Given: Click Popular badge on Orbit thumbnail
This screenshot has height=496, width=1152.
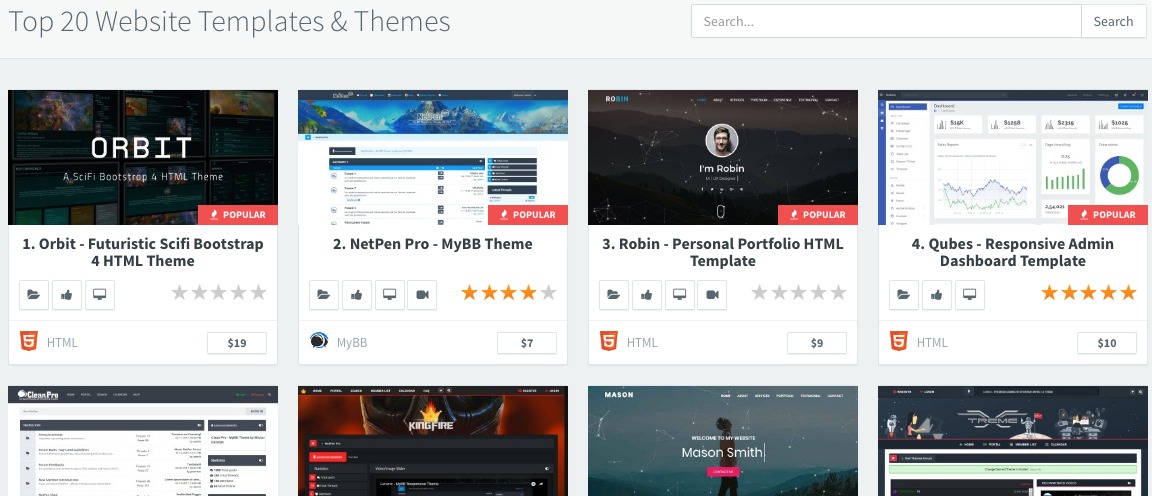Looking at the screenshot, I should (237, 215).
